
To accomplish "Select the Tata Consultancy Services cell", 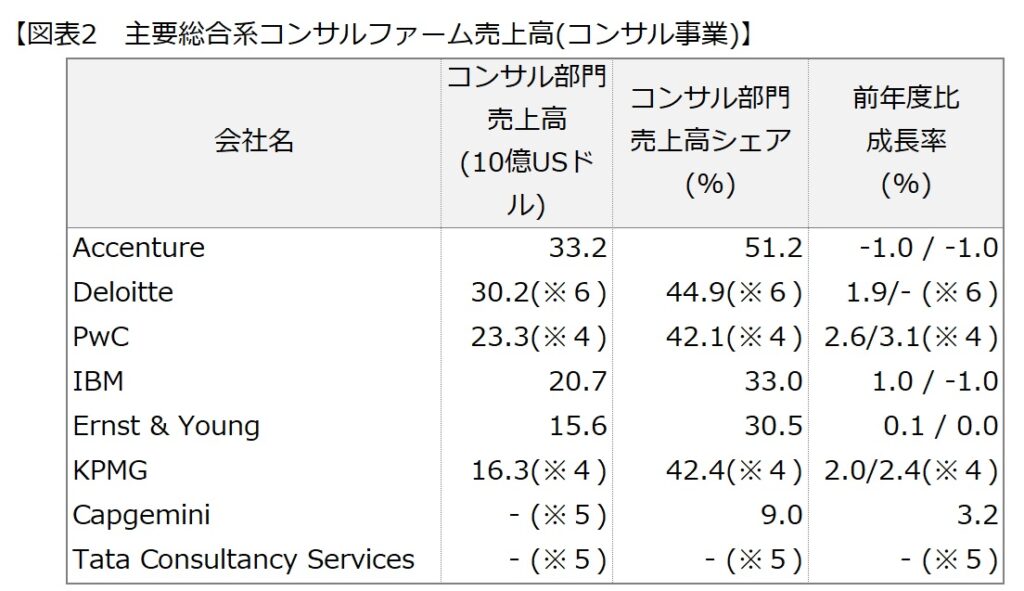I will pos(243,560).
